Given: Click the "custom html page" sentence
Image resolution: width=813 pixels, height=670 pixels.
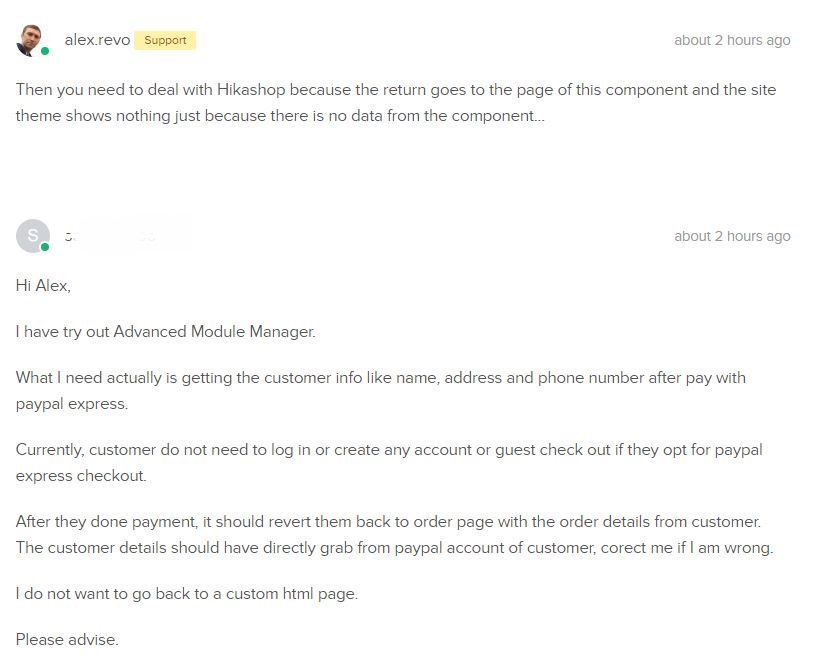Looking at the screenshot, I should point(186,593).
